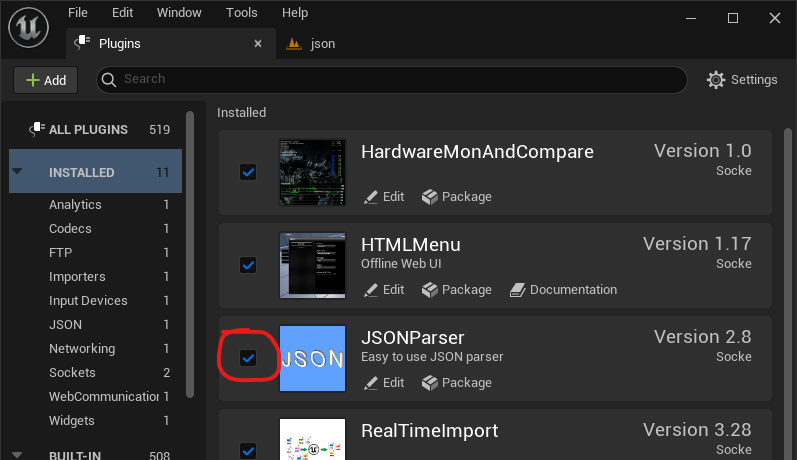Click the pencil Edit icon for HardwareMonAndCompare
Image resolution: width=797 pixels, height=460 pixels.
pyautogui.click(x=371, y=197)
